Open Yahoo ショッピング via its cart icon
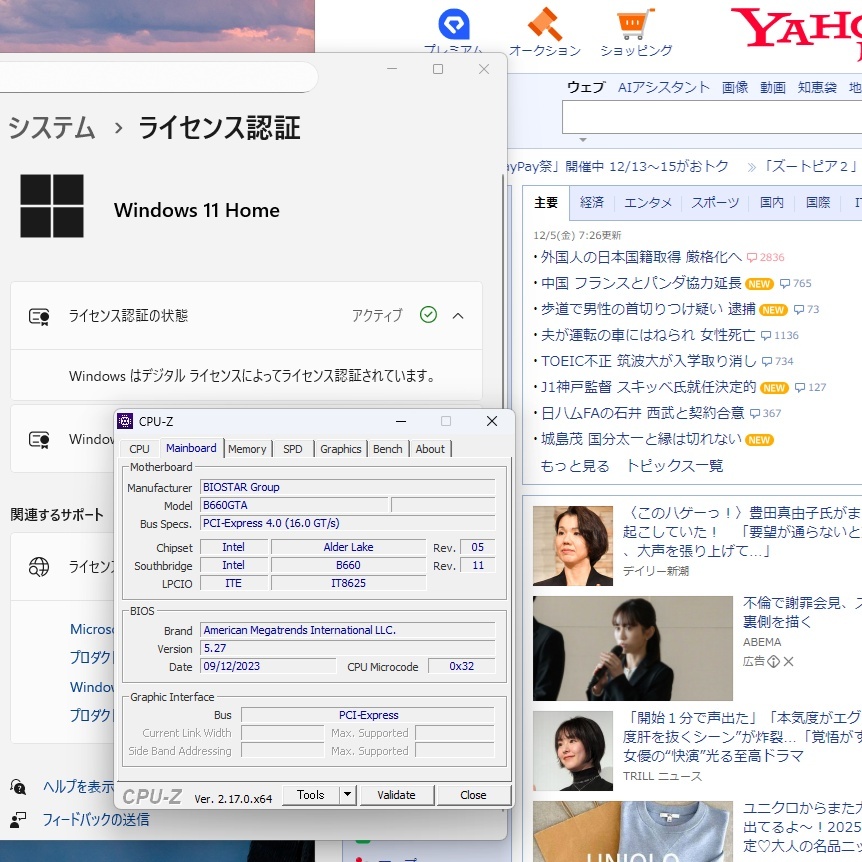This screenshot has width=862, height=862. pyautogui.click(x=634, y=22)
